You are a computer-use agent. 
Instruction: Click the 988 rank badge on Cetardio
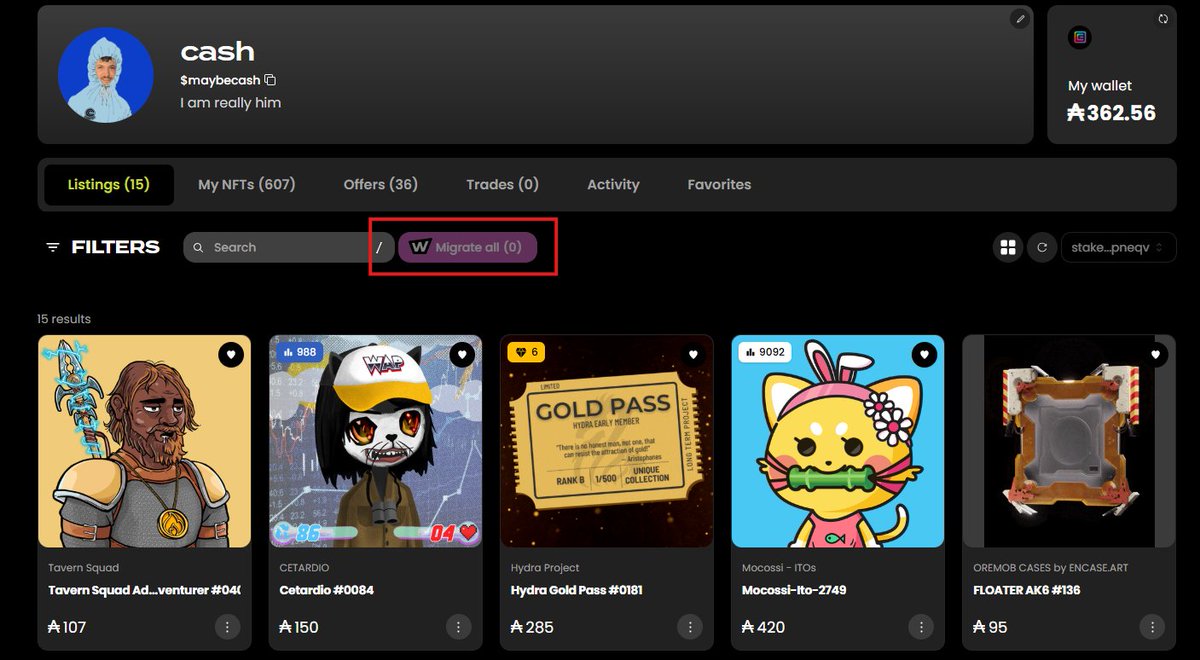point(299,352)
